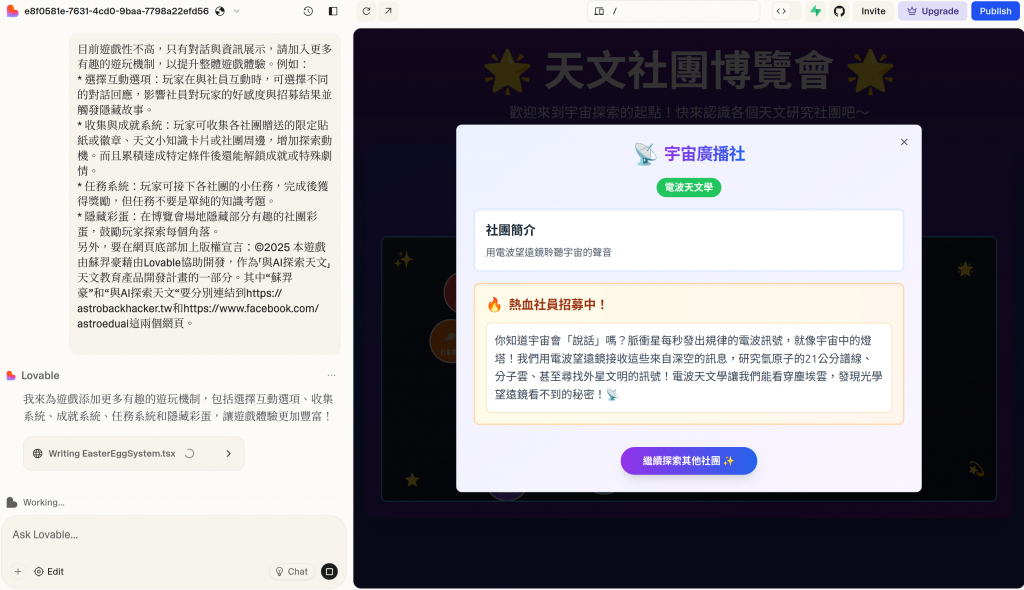The height and width of the screenshot is (590, 1024).
Task: Click 繼續探索其他社團 button
Action: 689,461
